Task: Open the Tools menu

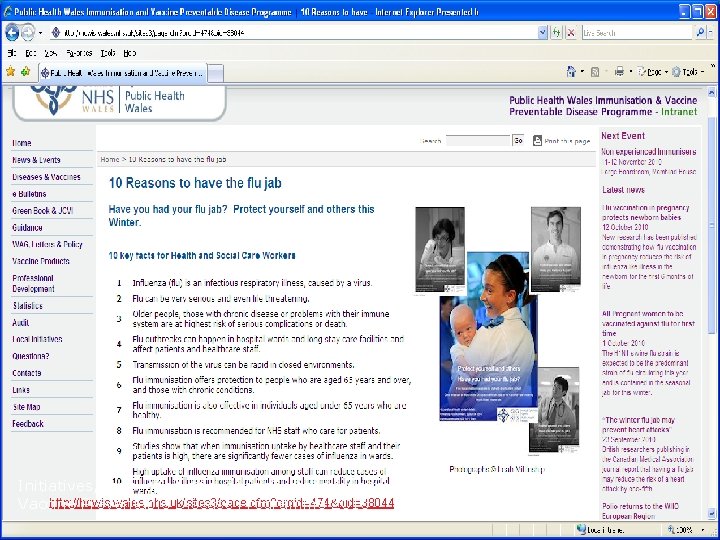Action: [107, 53]
